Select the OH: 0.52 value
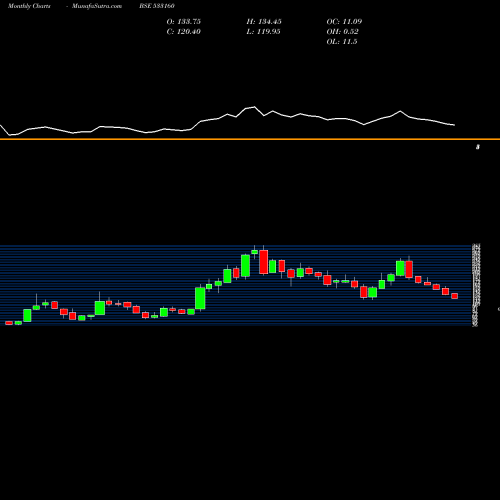500x500 pixels. click(342, 32)
